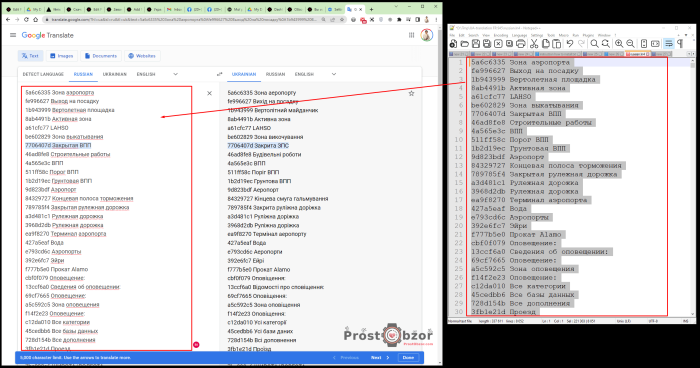Open the Google account avatar on Translate page
Screen dimensions: 700x368
coord(427,35)
